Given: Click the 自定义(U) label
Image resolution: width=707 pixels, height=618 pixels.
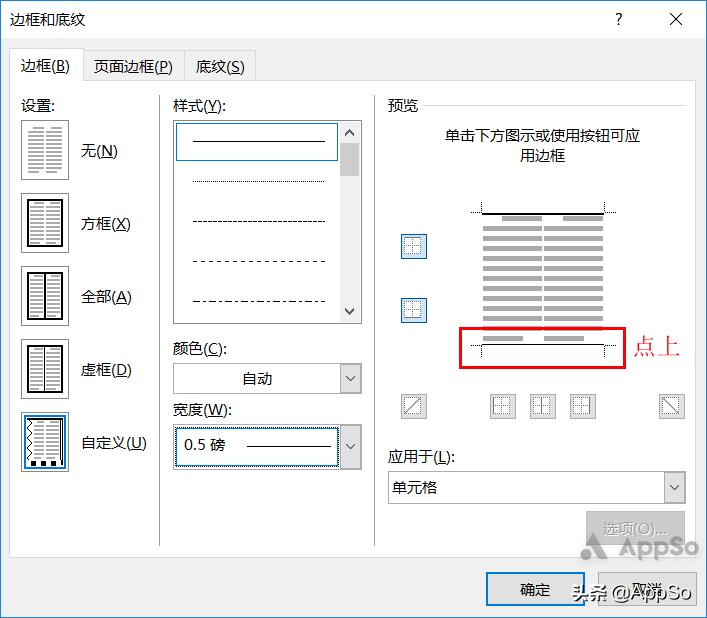Looking at the screenshot, I should [x=114, y=443].
